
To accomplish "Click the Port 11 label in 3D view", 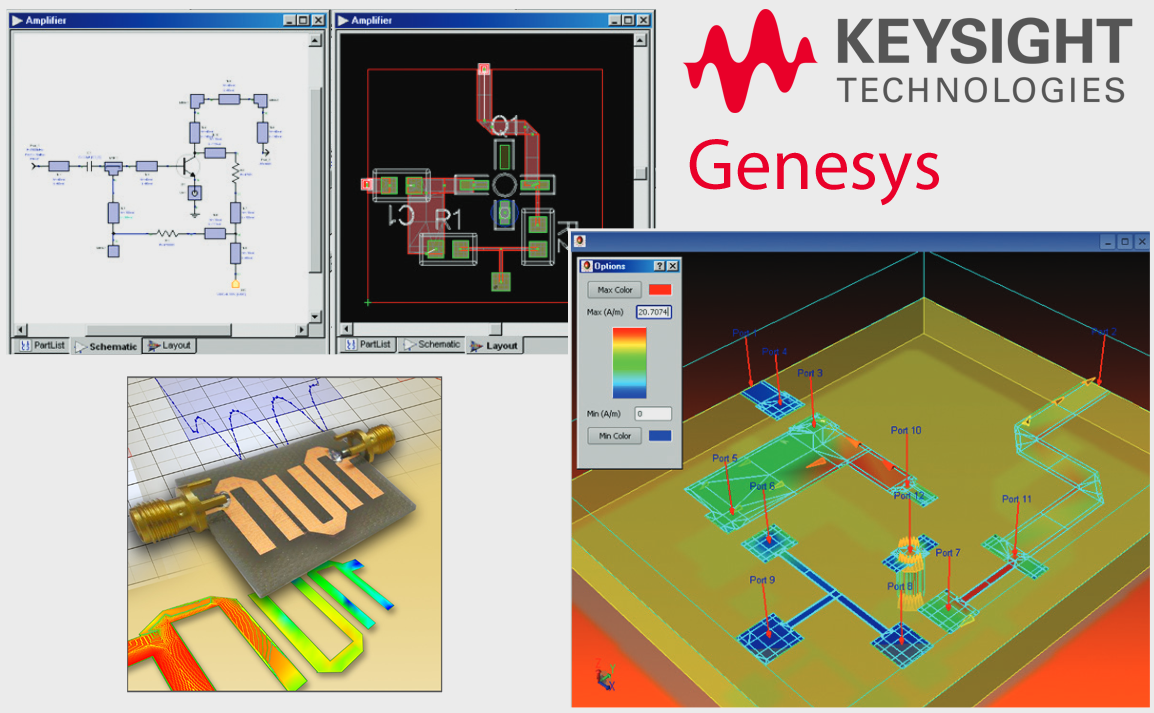I will pyautogui.click(x=1016, y=499).
